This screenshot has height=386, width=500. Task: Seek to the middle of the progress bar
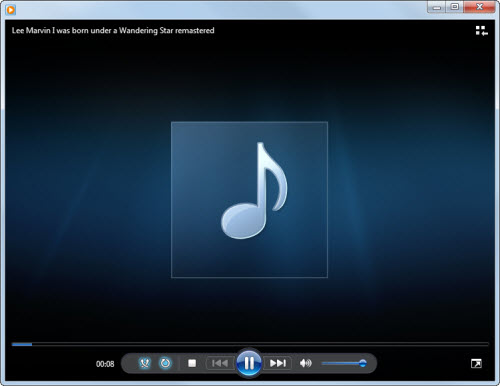click(250, 344)
